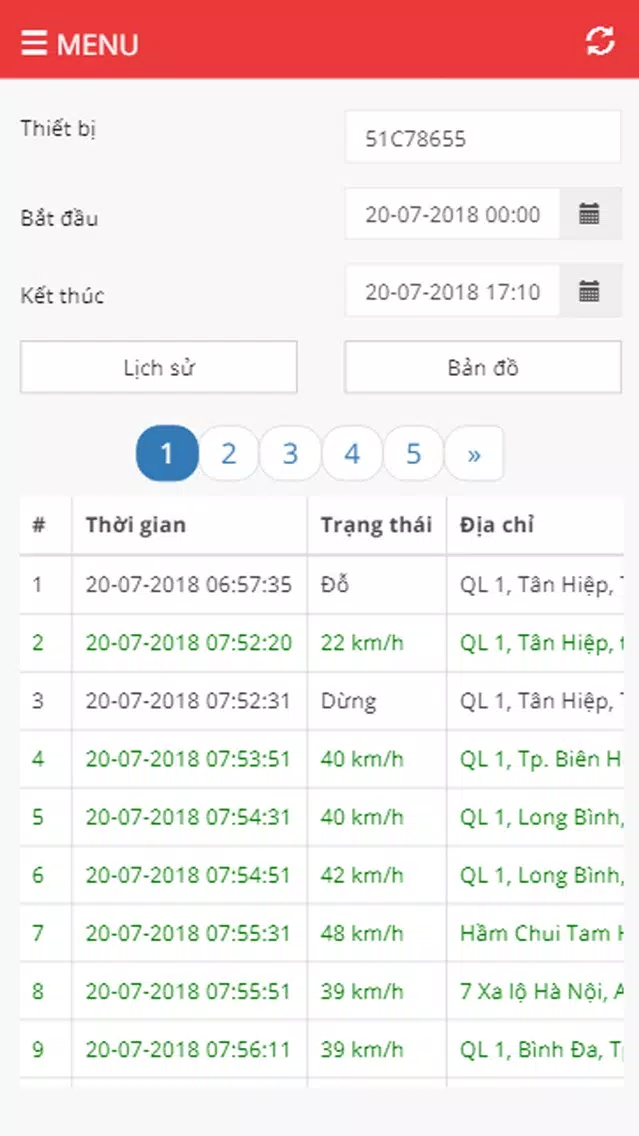The height and width of the screenshot is (1136, 639).
Task: Click address QL 1, Tân Hiệp in row 1
Action: 541,585
